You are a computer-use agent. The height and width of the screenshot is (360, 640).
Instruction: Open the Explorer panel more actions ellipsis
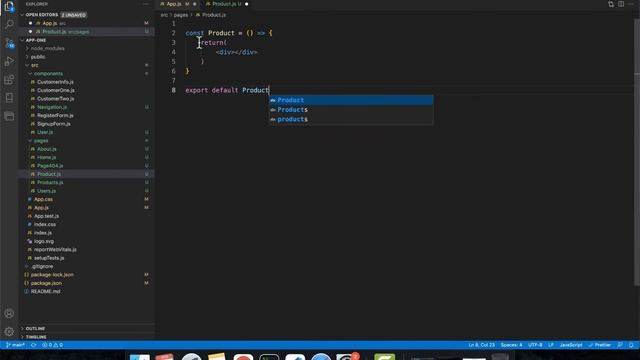(x=146, y=4)
